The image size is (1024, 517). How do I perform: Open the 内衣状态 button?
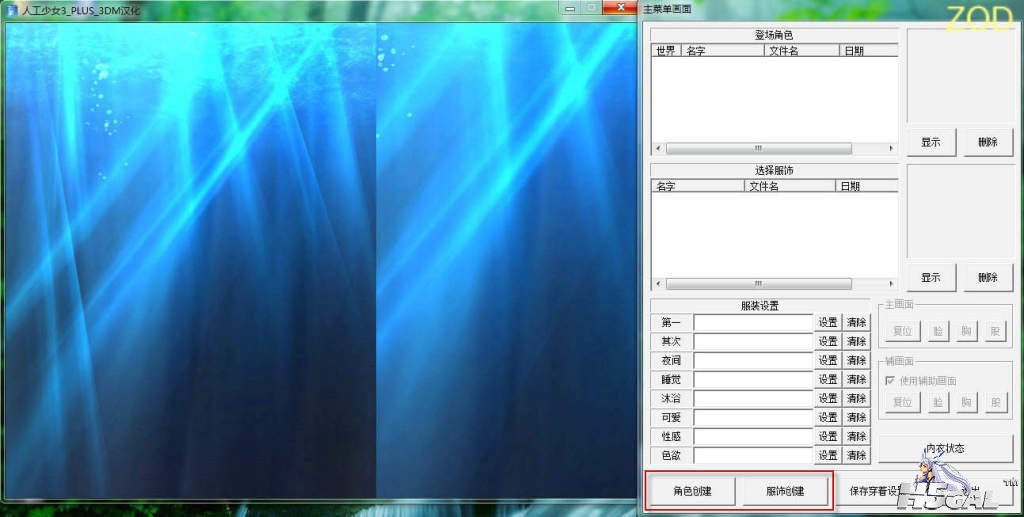click(x=945, y=448)
